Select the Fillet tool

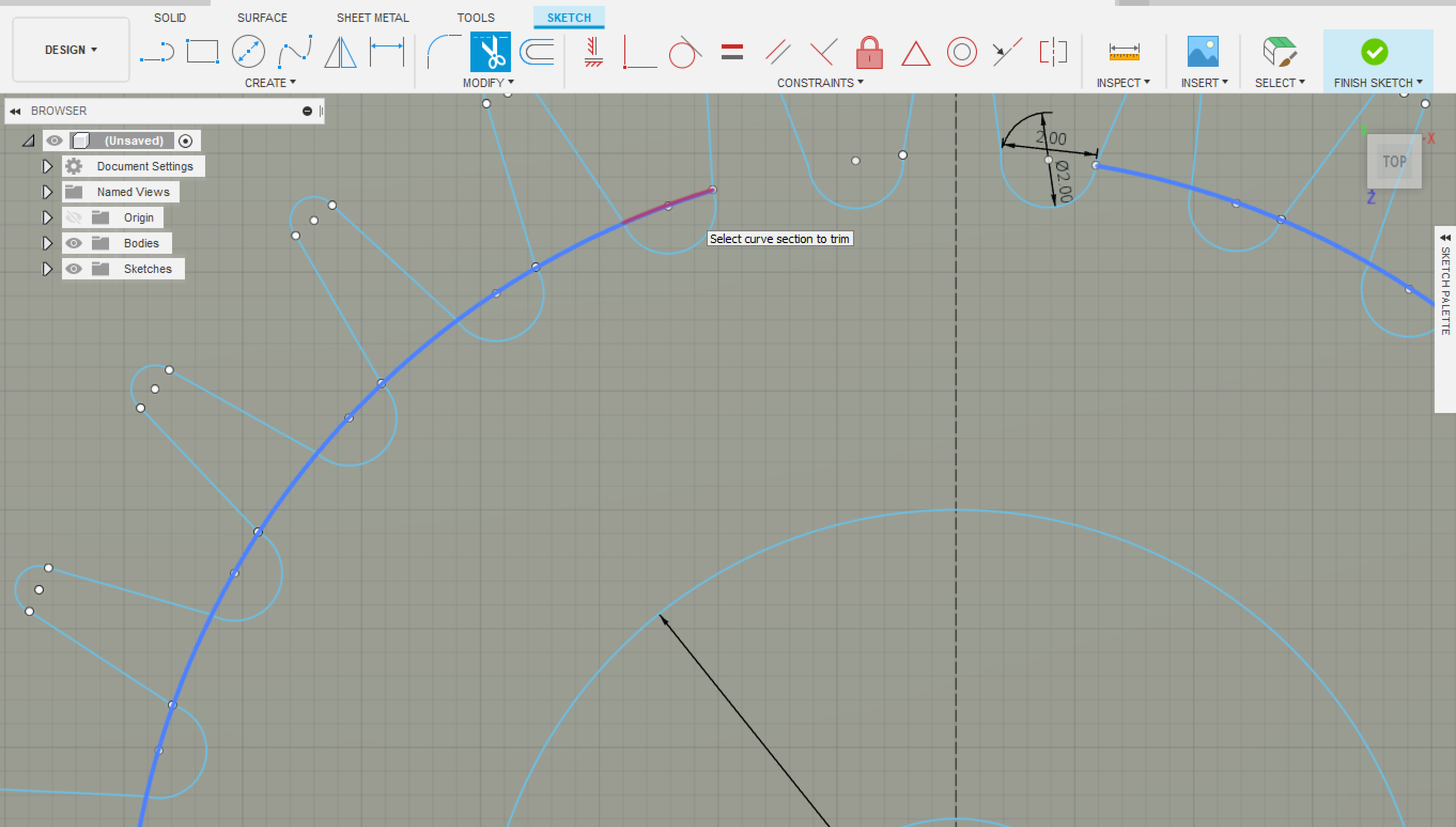(443, 52)
